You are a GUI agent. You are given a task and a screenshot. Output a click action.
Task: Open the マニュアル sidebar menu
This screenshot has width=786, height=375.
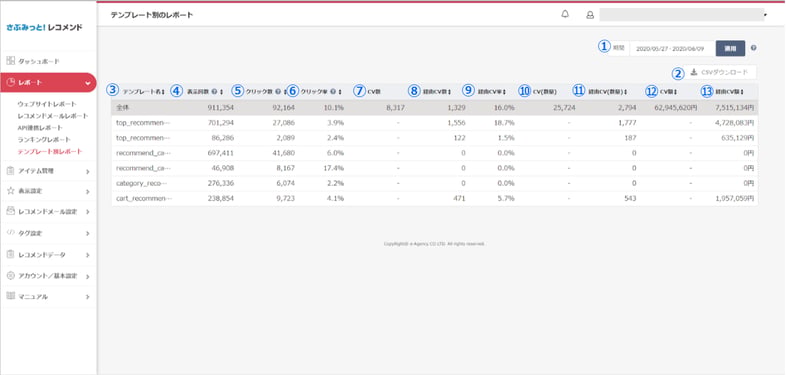pos(48,297)
